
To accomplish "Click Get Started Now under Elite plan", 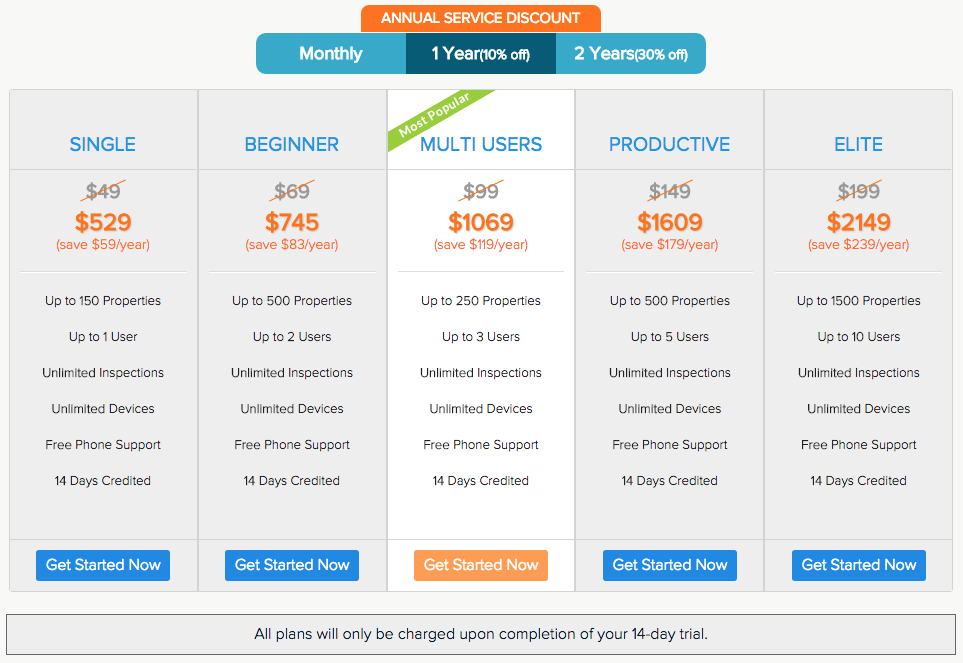I will tap(859, 565).
